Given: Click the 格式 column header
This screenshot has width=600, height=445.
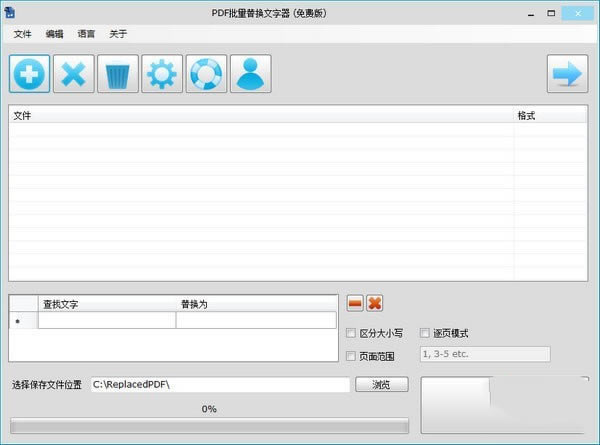Looking at the screenshot, I should pos(551,115).
